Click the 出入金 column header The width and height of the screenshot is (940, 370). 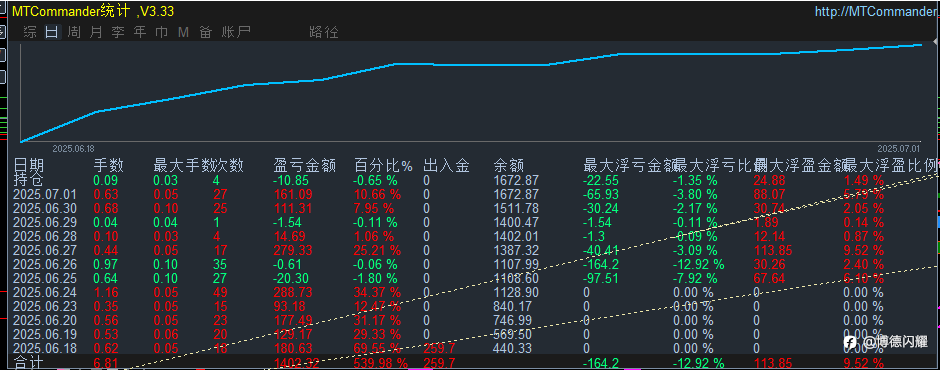(446, 166)
